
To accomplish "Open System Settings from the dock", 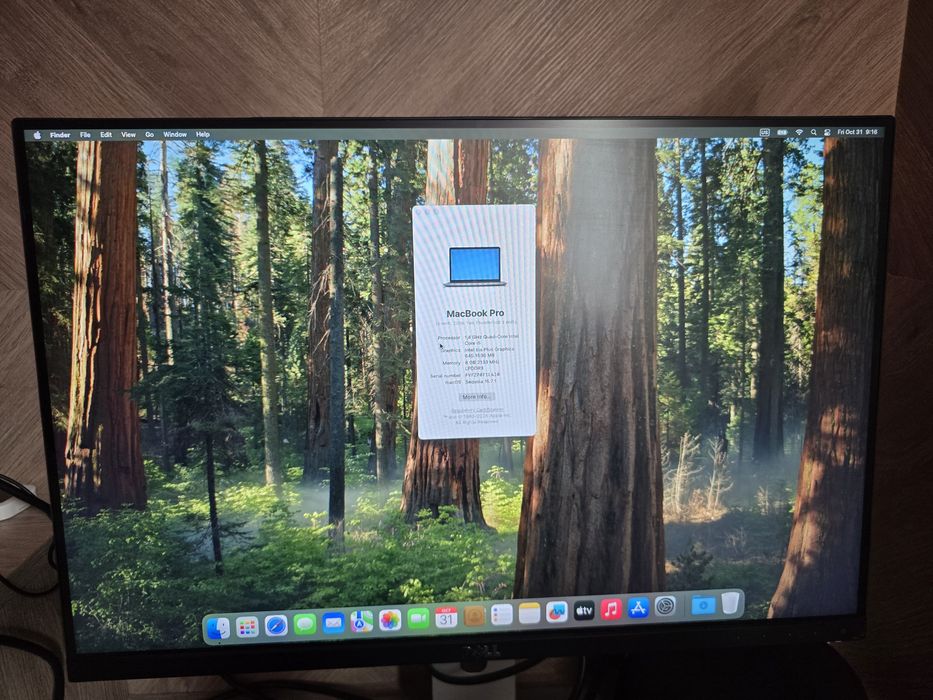I will (665, 607).
